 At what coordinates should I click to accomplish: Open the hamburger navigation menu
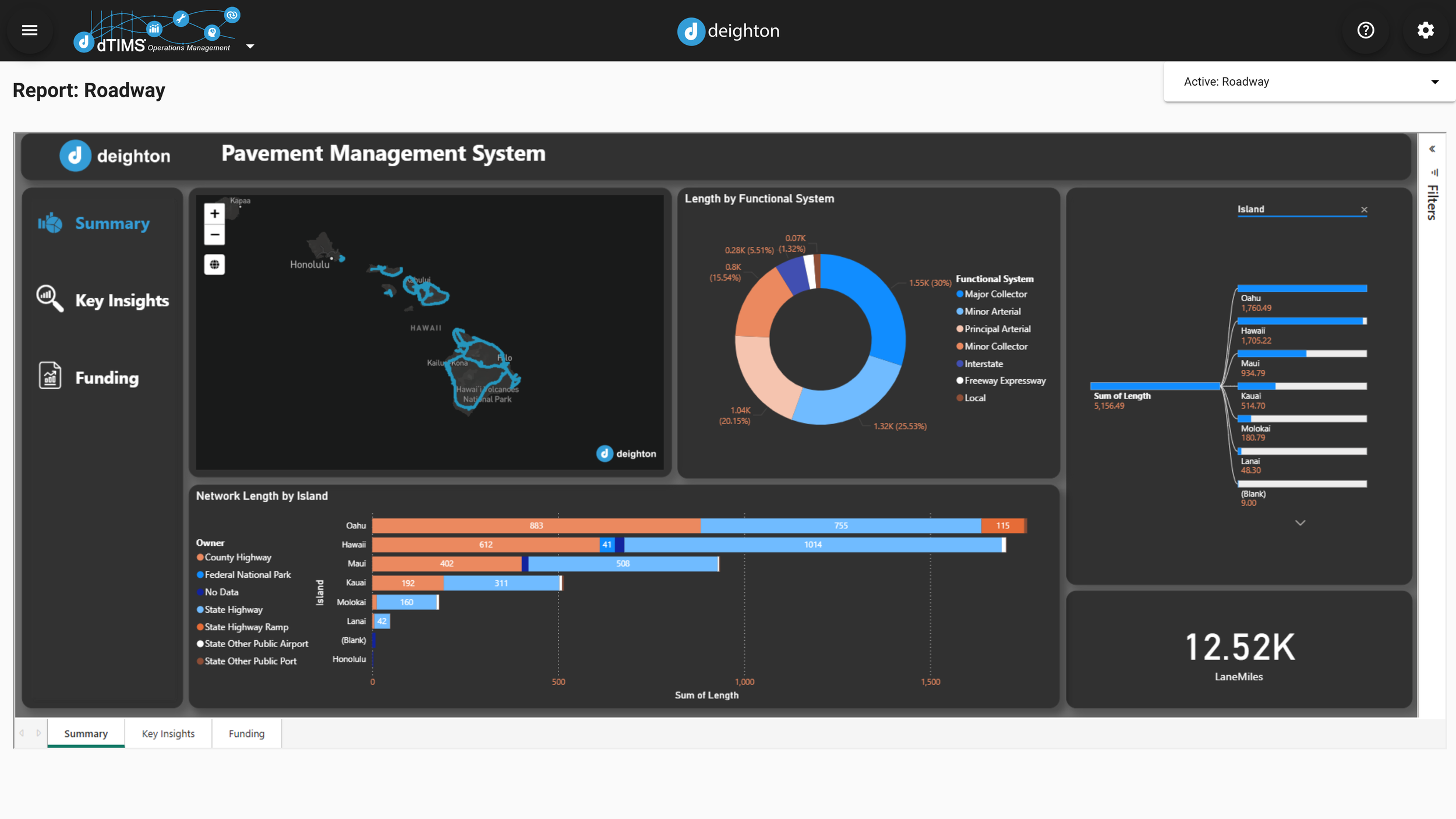29,30
